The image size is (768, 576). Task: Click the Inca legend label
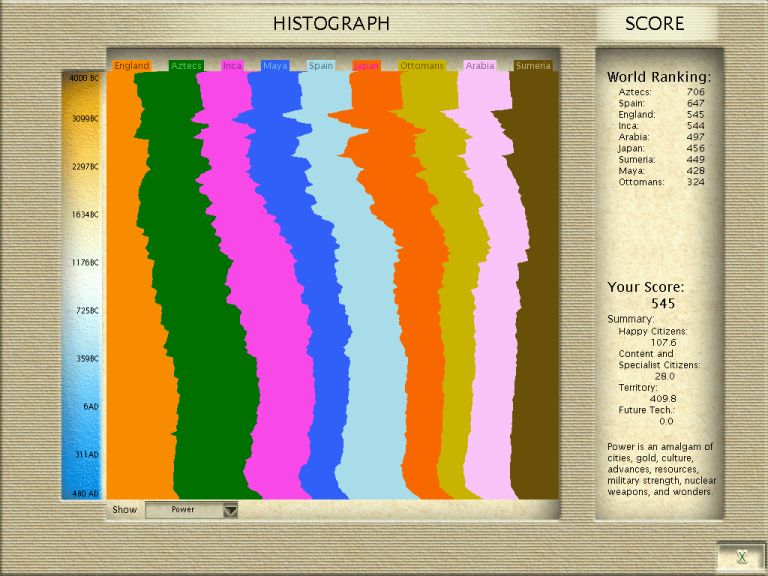[232, 66]
